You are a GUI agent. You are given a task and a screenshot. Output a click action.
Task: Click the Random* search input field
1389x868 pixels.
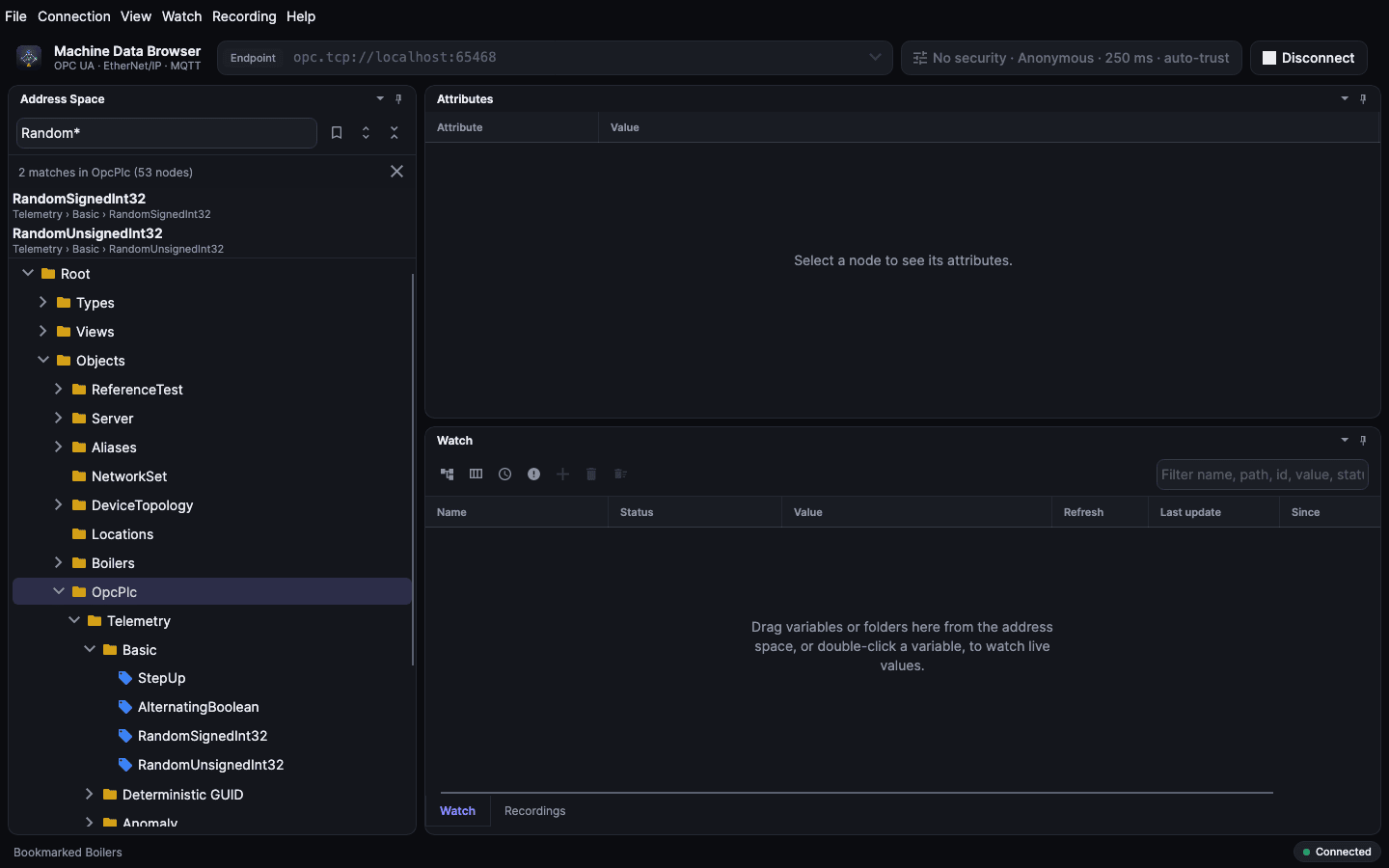166,133
